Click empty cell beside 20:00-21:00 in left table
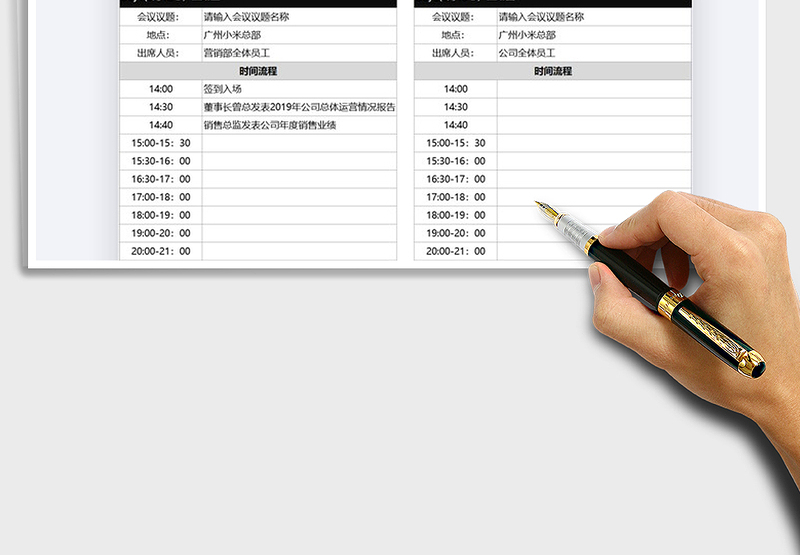The width and height of the screenshot is (800, 555). click(299, 251)
